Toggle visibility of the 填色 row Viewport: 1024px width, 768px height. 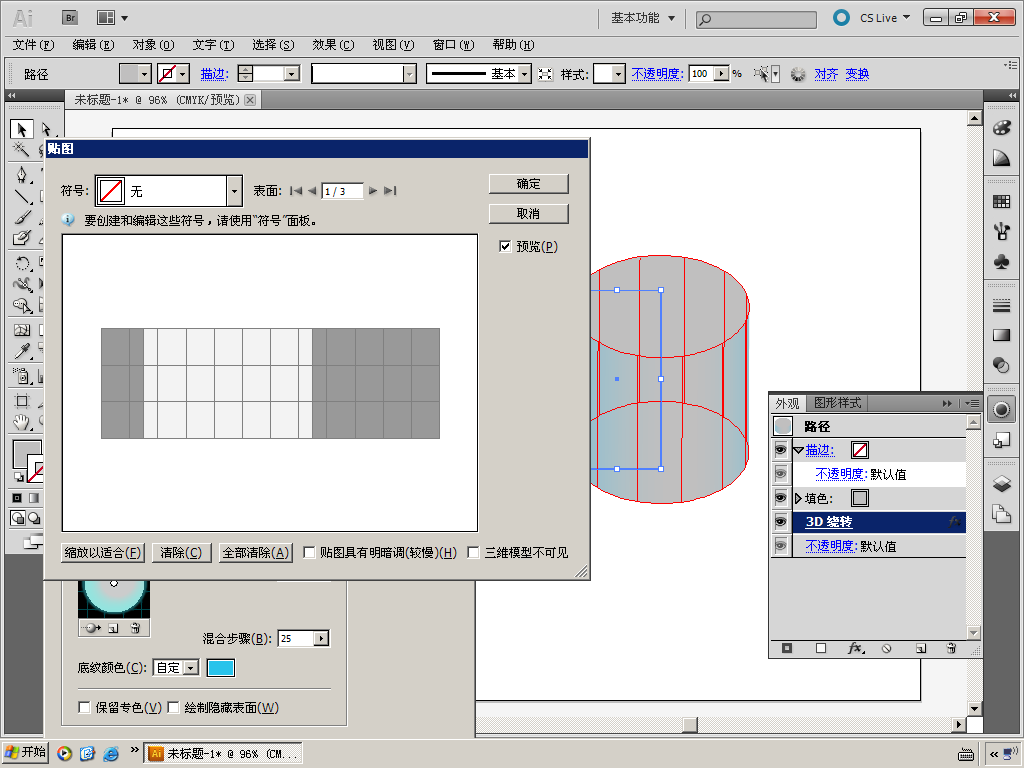(780, 498)
